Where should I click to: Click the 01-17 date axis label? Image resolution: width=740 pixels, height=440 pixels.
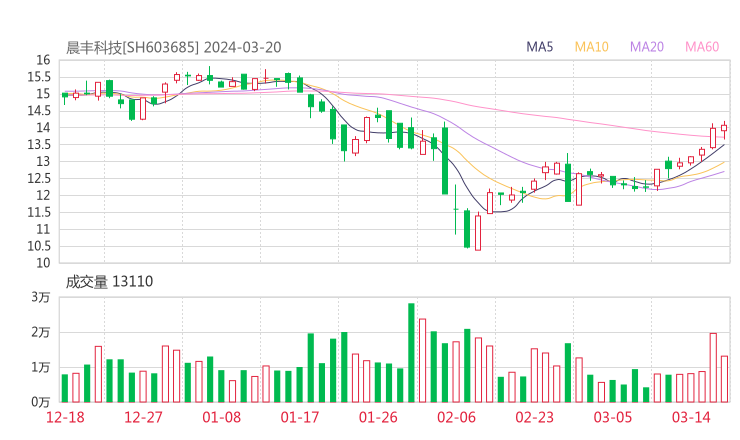(300, 417)
